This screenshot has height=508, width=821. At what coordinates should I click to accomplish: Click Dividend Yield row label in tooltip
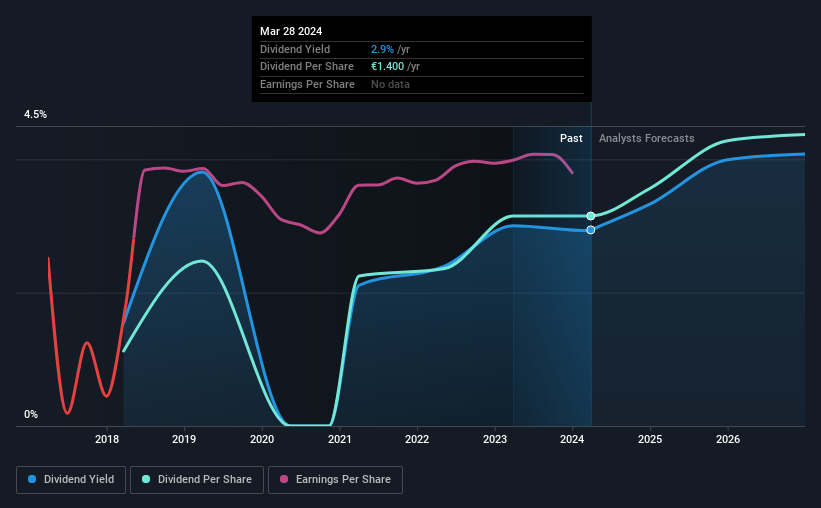click(x=295, y=49)
